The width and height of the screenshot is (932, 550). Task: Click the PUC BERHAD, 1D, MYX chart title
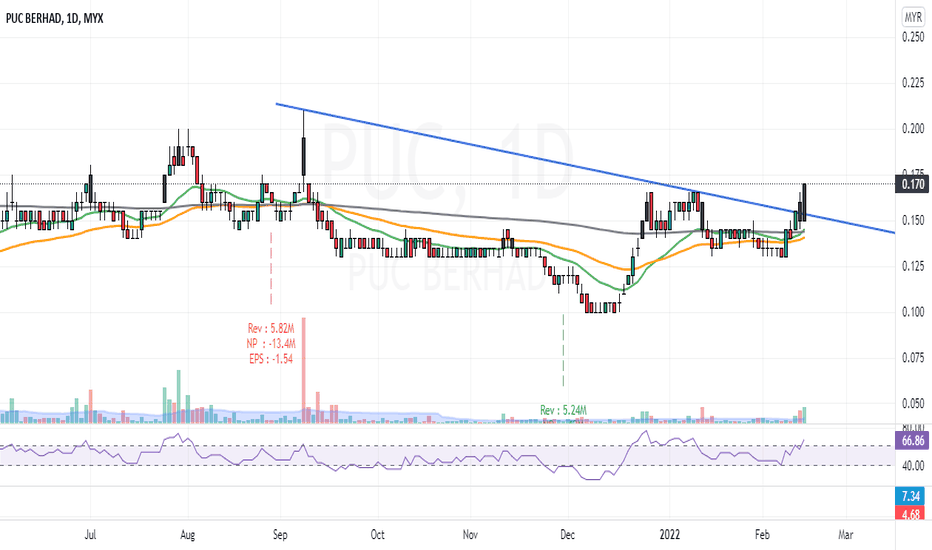click(55, 18)
